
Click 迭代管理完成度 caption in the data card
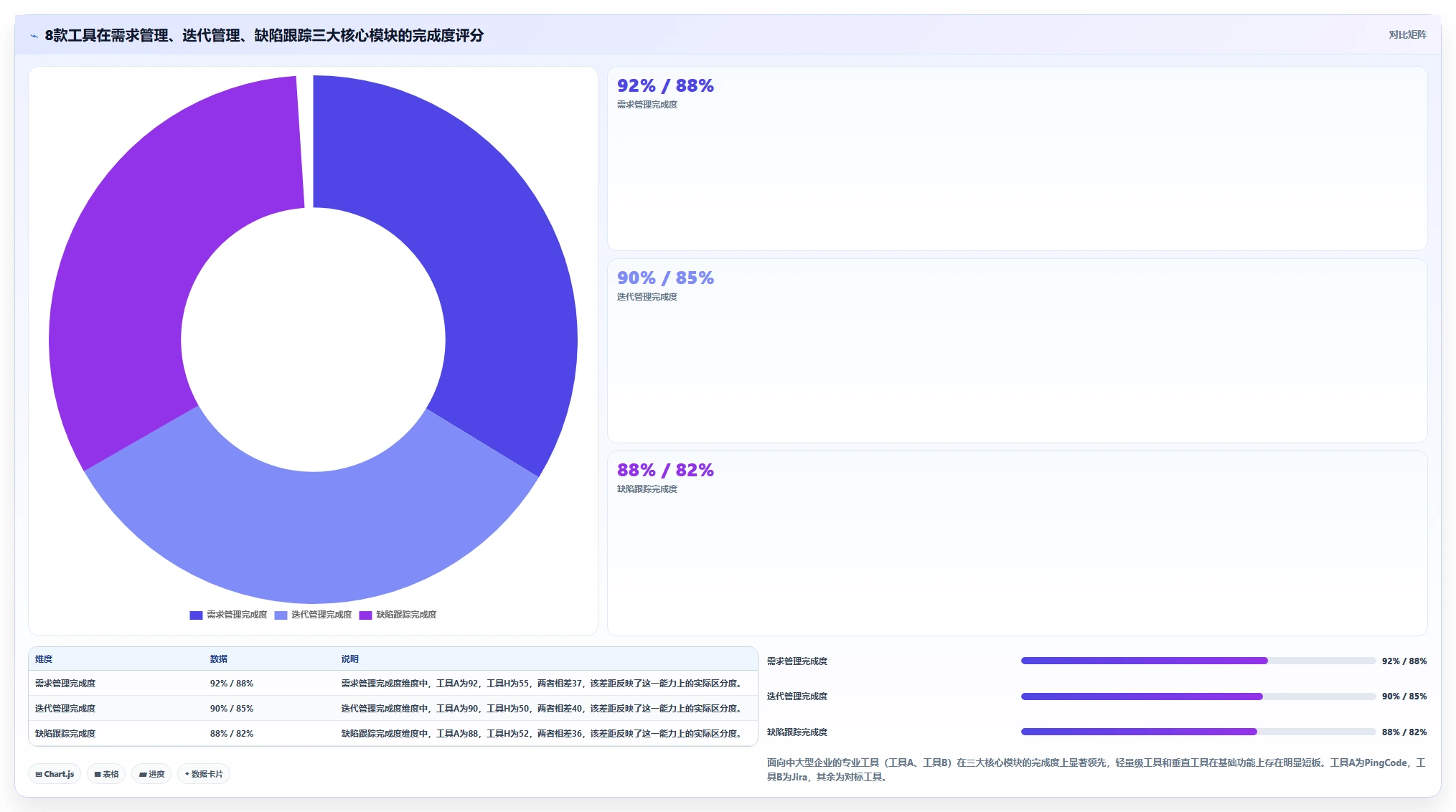(647, 297)
